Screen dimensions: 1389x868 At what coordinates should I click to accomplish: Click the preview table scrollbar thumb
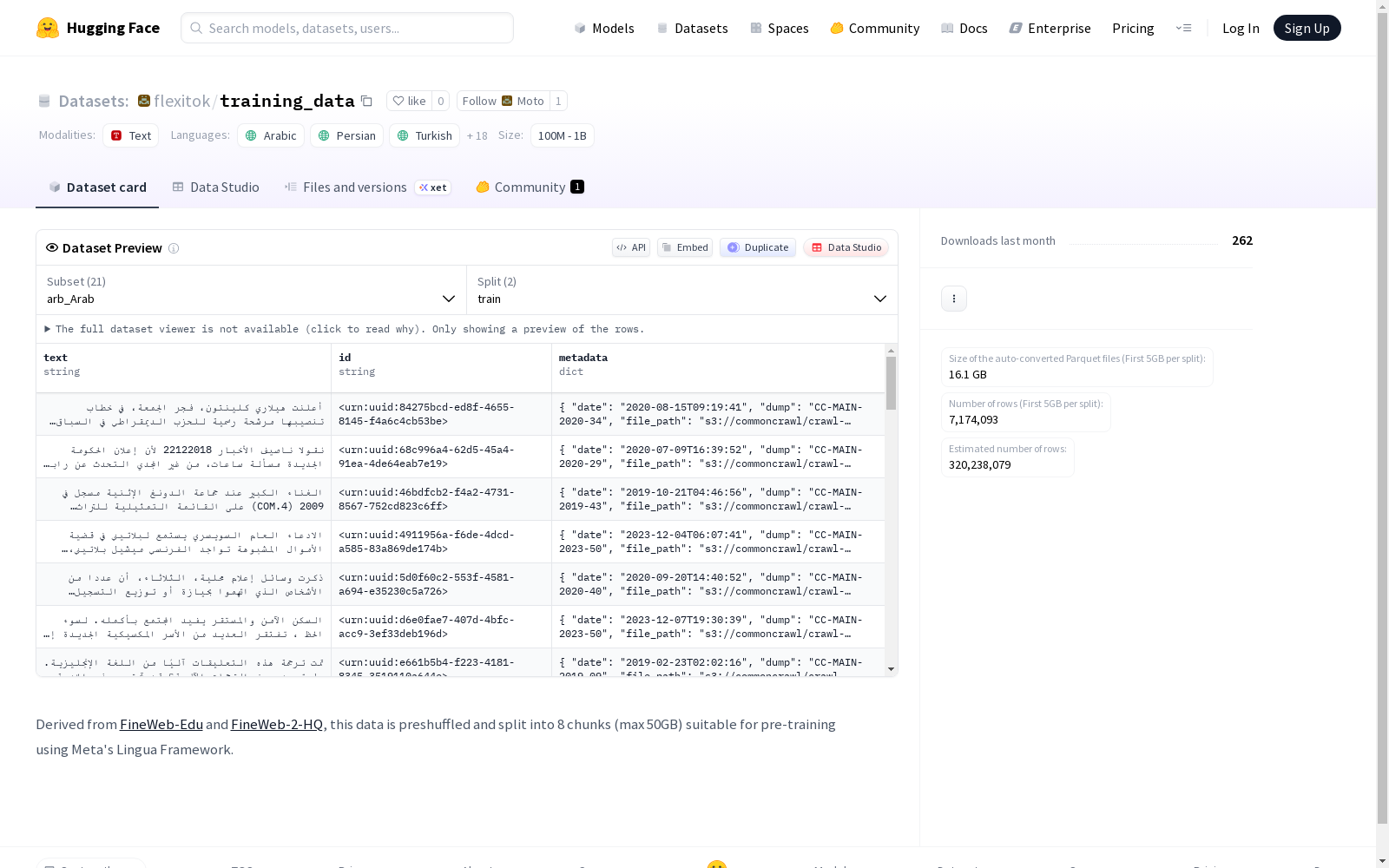(891, 383)
